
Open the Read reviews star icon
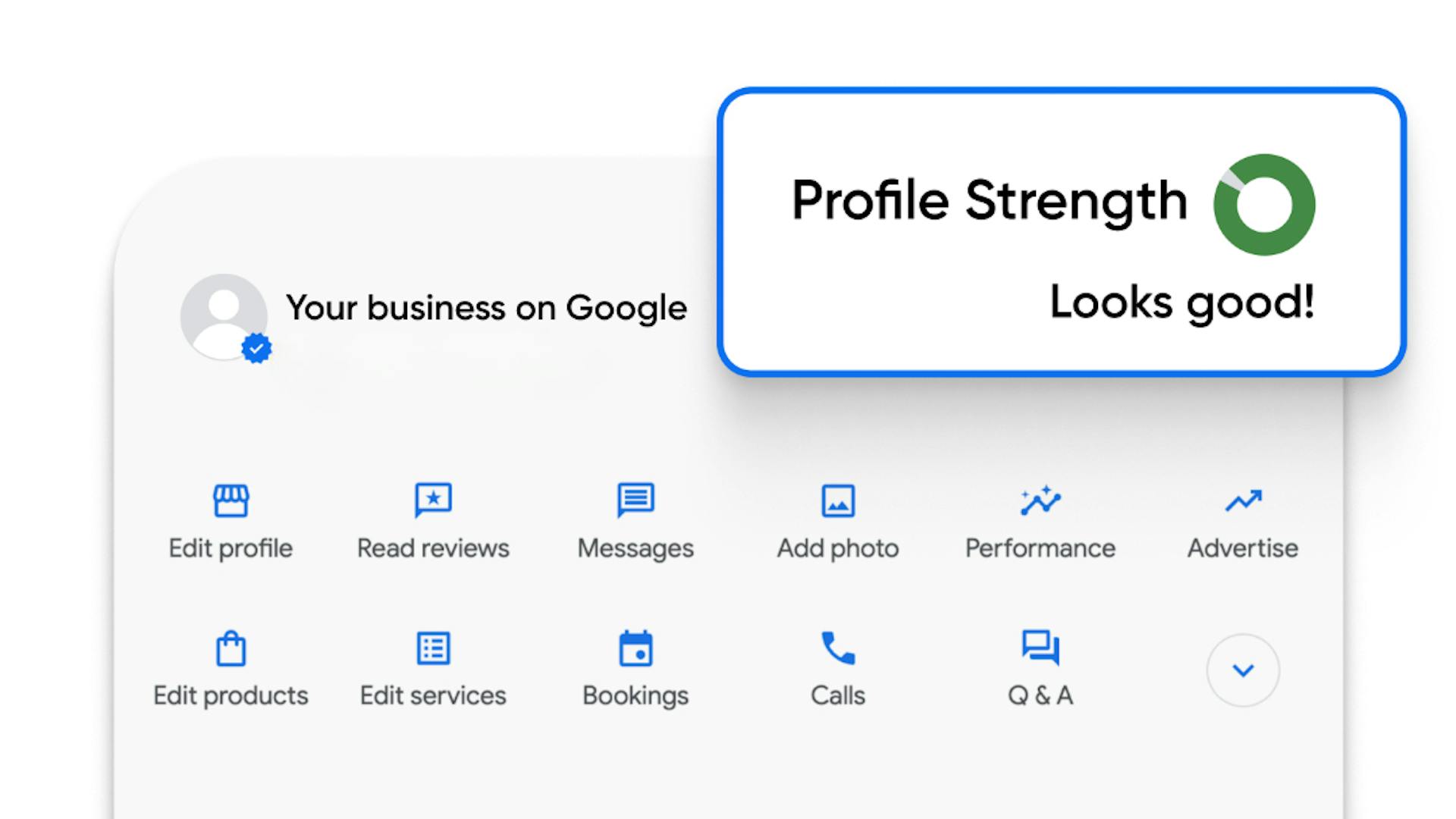coord(433,500)
